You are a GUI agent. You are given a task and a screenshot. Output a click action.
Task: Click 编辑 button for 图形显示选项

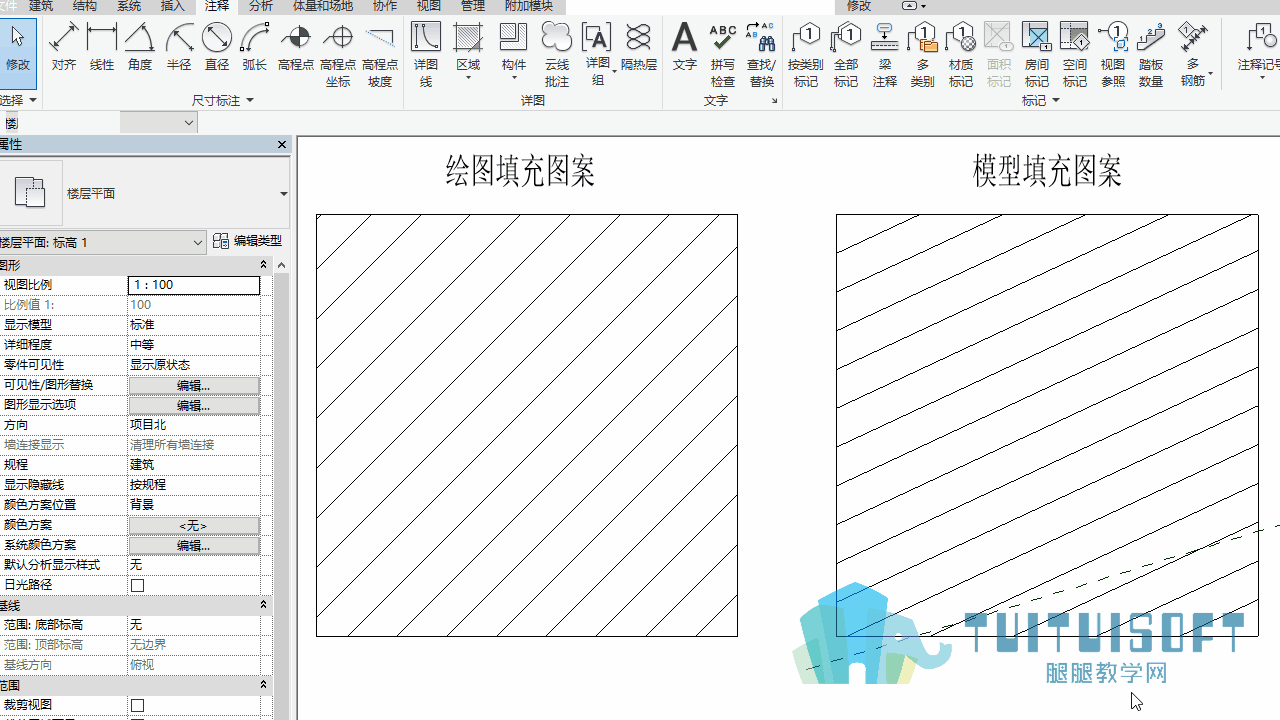pos(194,405)
